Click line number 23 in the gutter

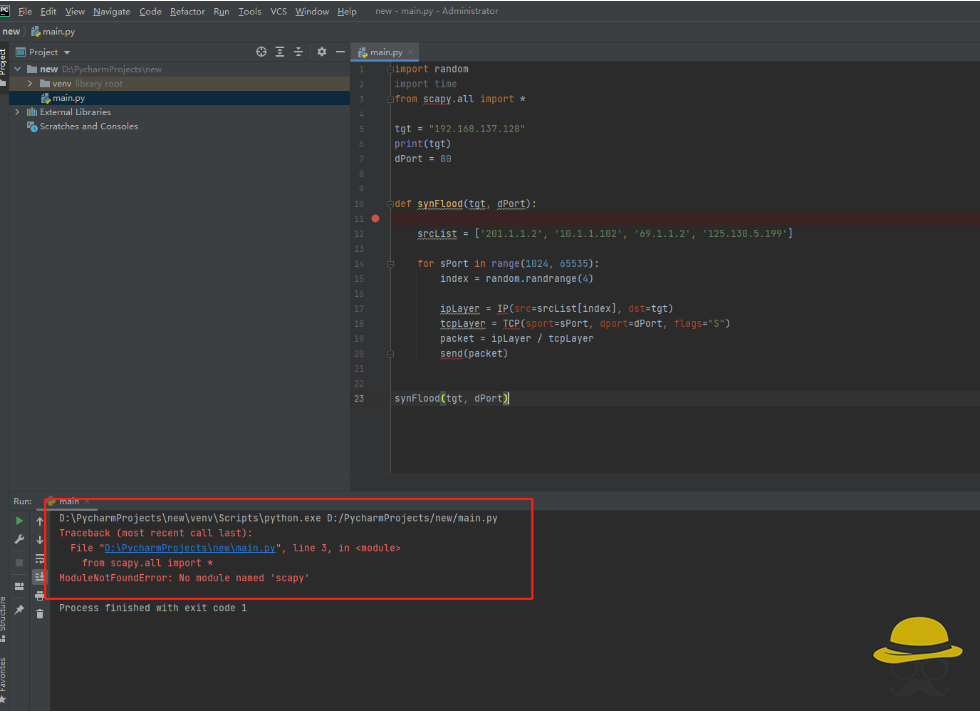359,398
